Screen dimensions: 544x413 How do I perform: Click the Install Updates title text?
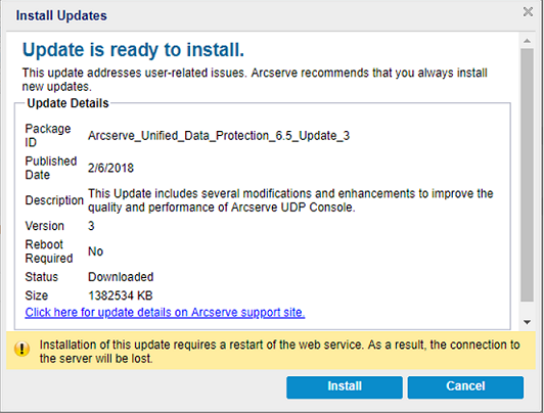(x=61, y=16)
